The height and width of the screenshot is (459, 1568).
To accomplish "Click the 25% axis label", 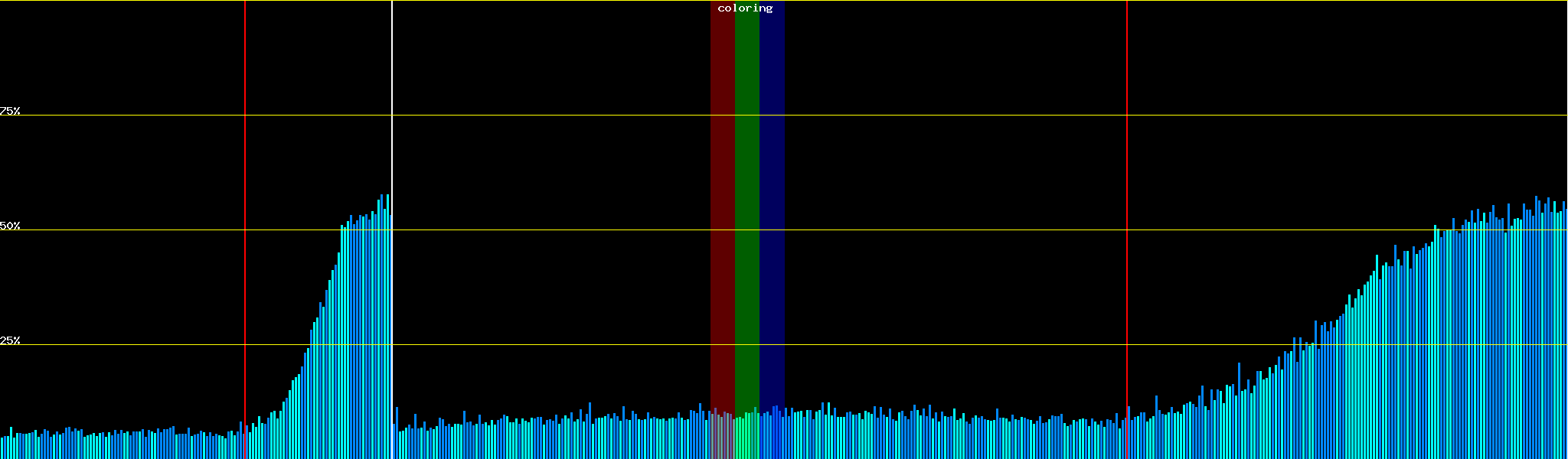I will point(10,340).
